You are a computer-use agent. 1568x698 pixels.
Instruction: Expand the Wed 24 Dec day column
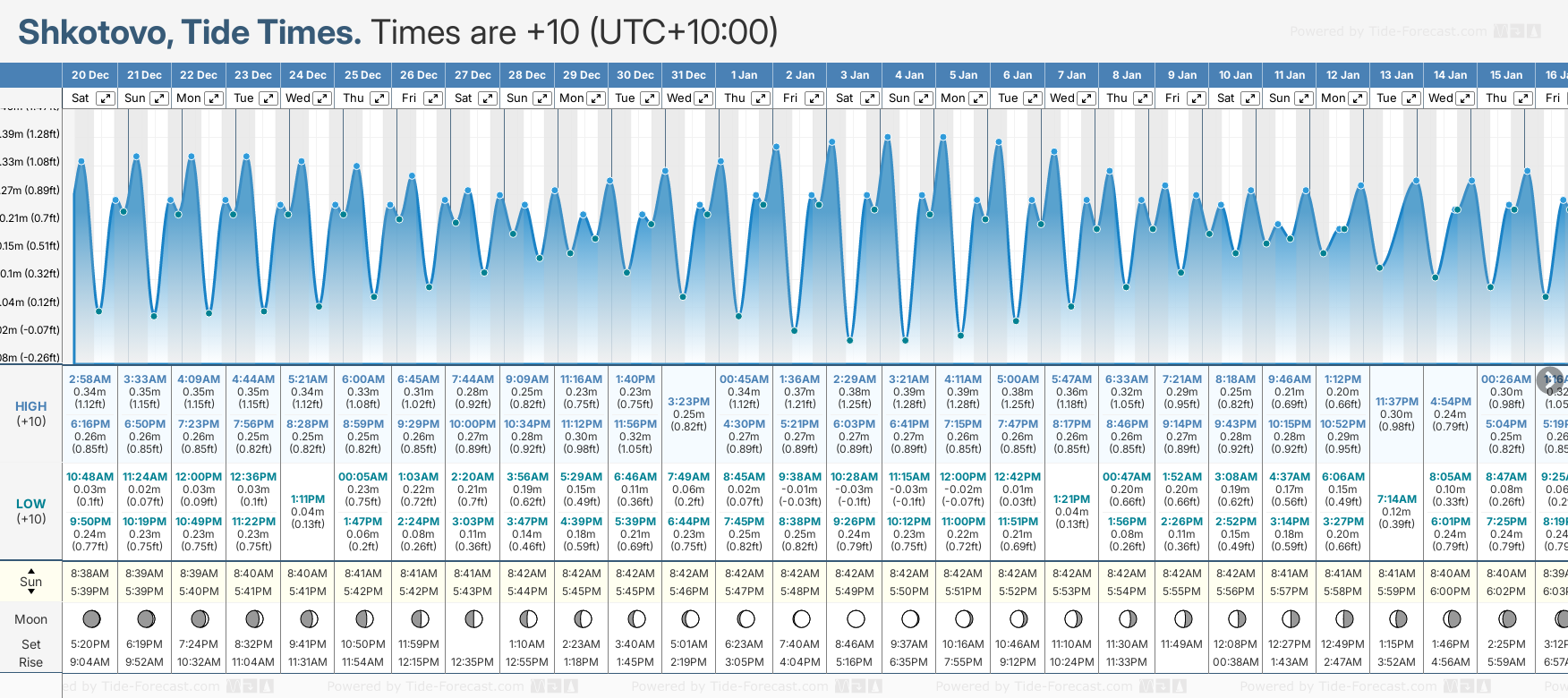tap(323, 98)
